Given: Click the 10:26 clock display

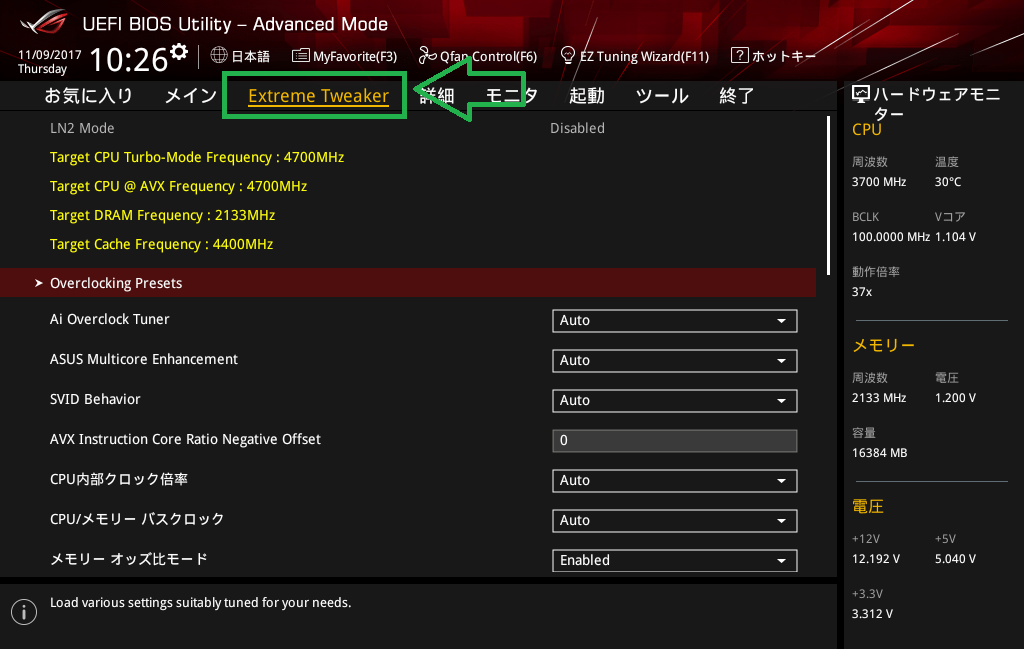Looking at the screenshot, I should pyautogui.click(x=129, y=59).
